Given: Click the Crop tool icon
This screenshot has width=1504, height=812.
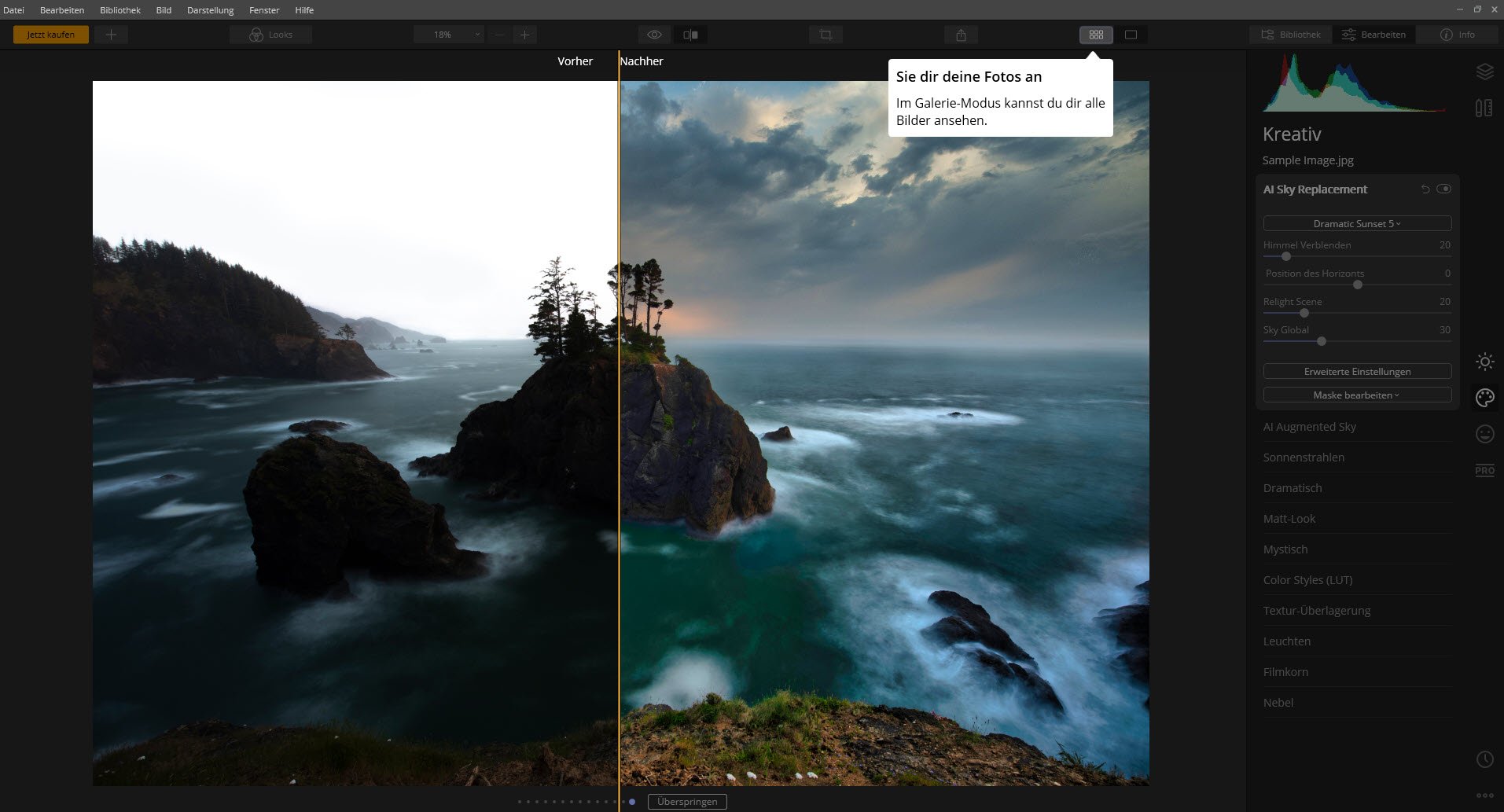Looking at the screenshot, I should [x=826, y=35].
